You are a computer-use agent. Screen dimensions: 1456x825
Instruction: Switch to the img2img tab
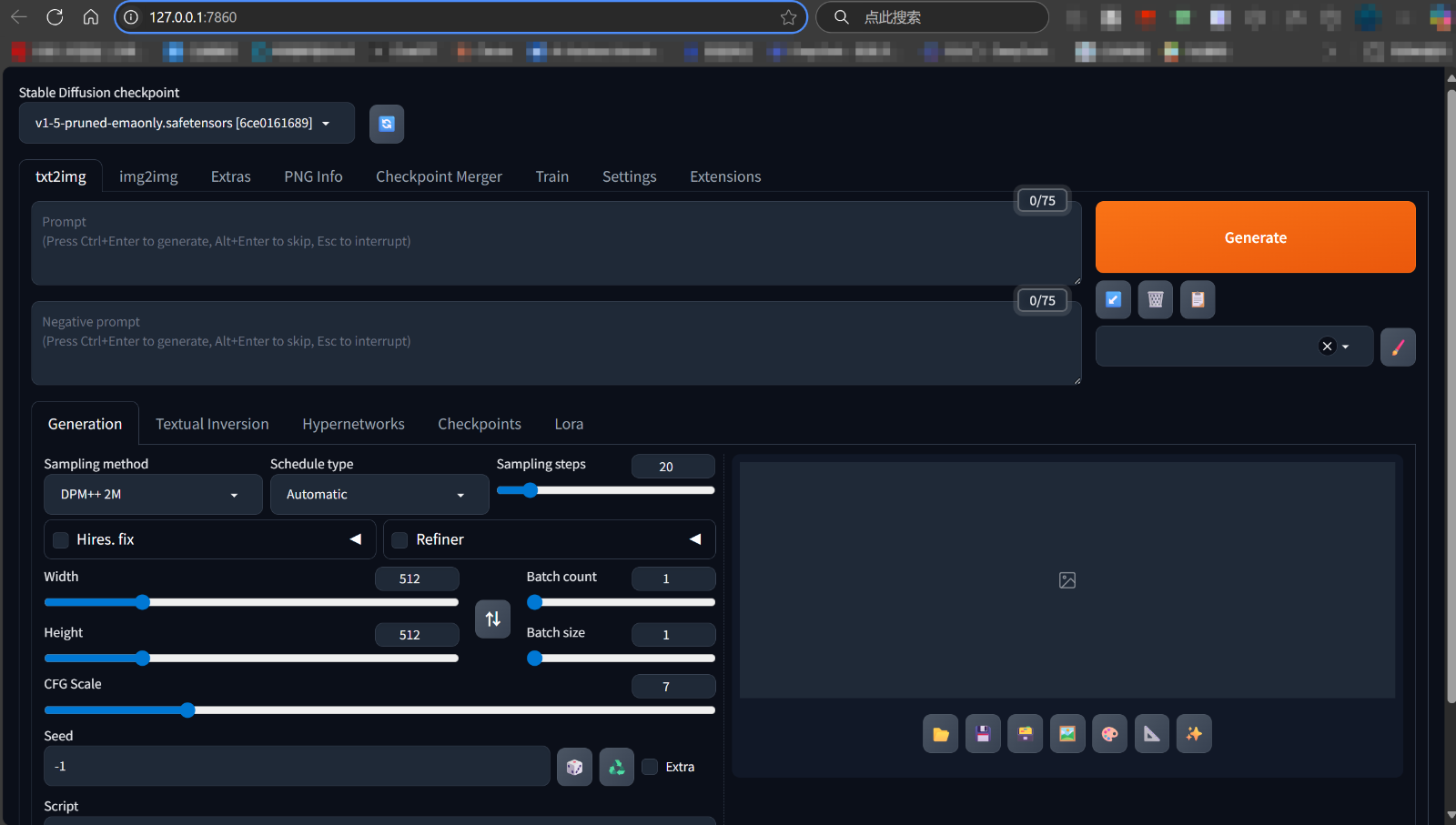pos(148,176)
